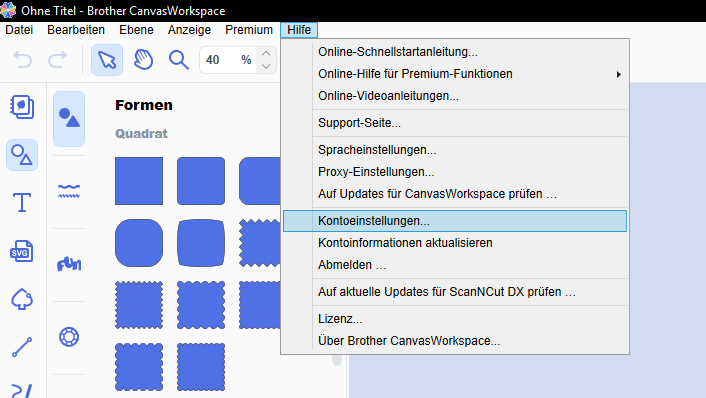This screenshot has width=706, height=398.
Task: Choose the basic shapes category icon
Action: coord(69,118)
